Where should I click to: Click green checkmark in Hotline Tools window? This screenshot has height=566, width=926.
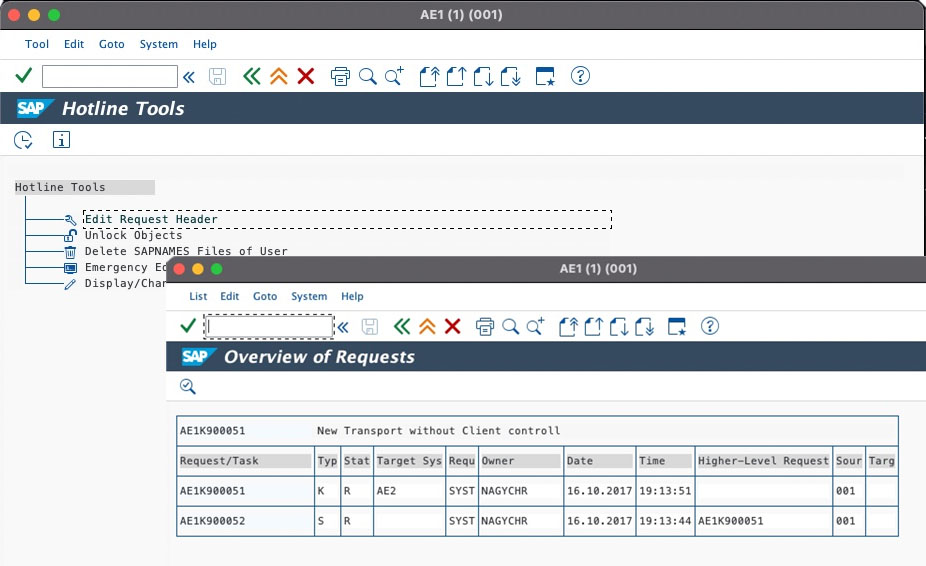click(x=24, y=76)
